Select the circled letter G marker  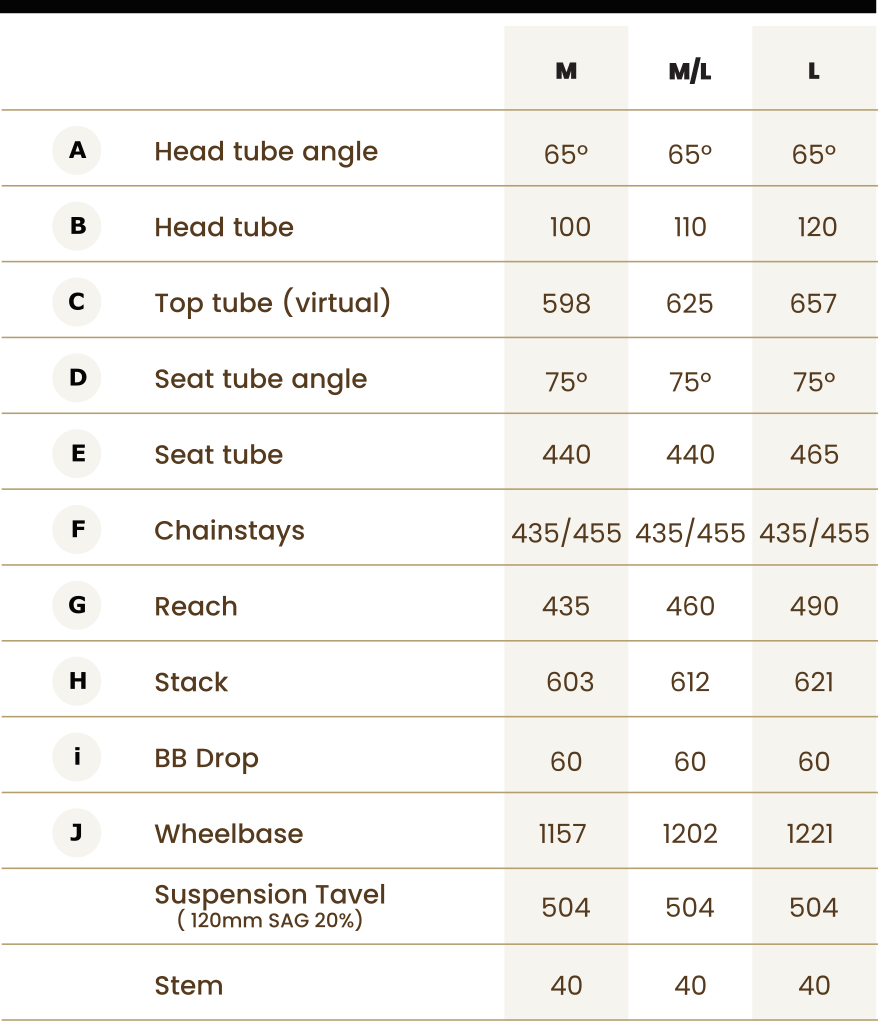[x=77, y=605]
